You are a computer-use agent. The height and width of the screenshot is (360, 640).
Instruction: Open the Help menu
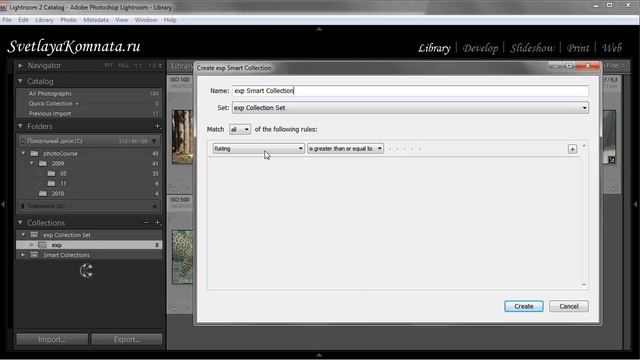pyautogui.click(x=170, y=20)
